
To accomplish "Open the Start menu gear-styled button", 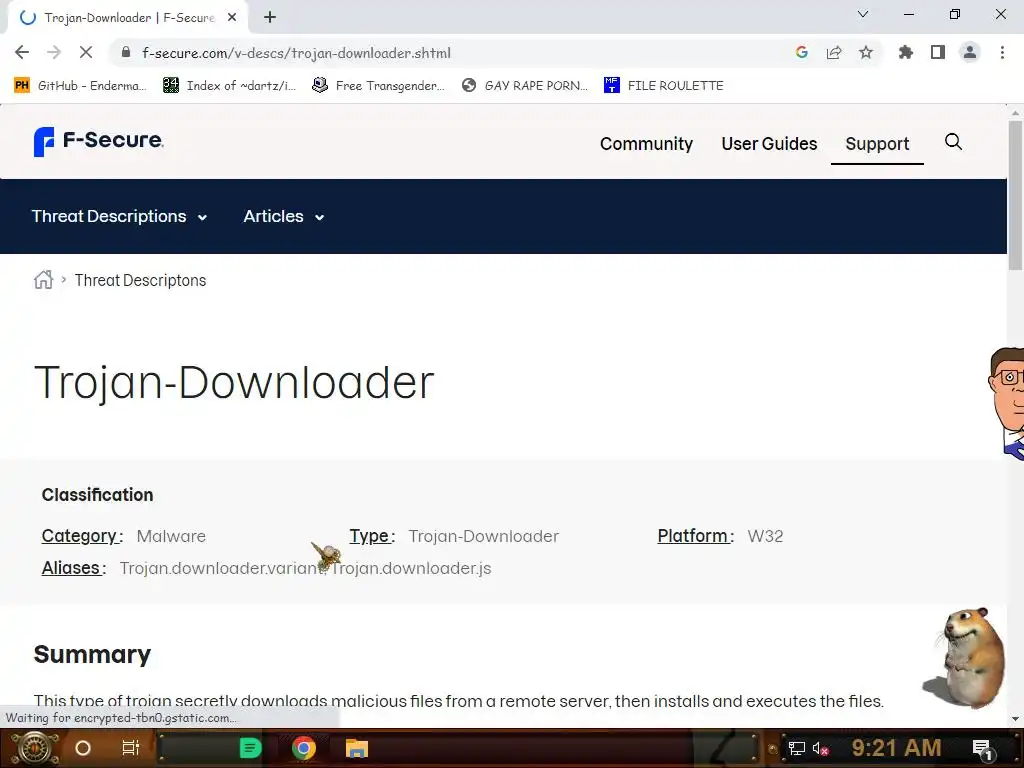I will 34,748.
